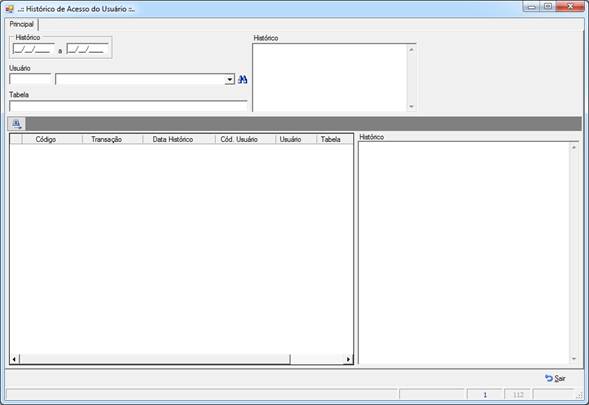Click the upper Histórico text area
Image resolution: width=589 pixels, height=405 pixels.
coord(330,78)
